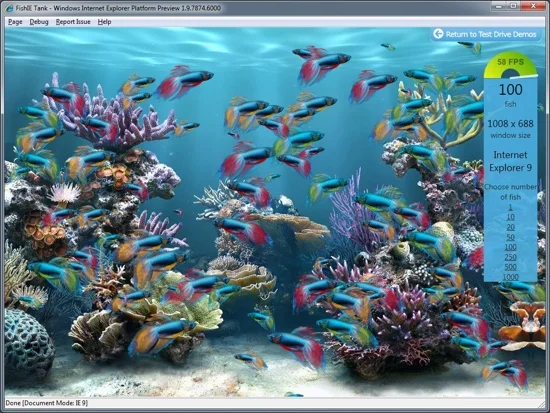The height and width of the screenshot is (413, 550).
Task: Open the Debug menu
Action: pyautogui.click(x=39, y=22)
